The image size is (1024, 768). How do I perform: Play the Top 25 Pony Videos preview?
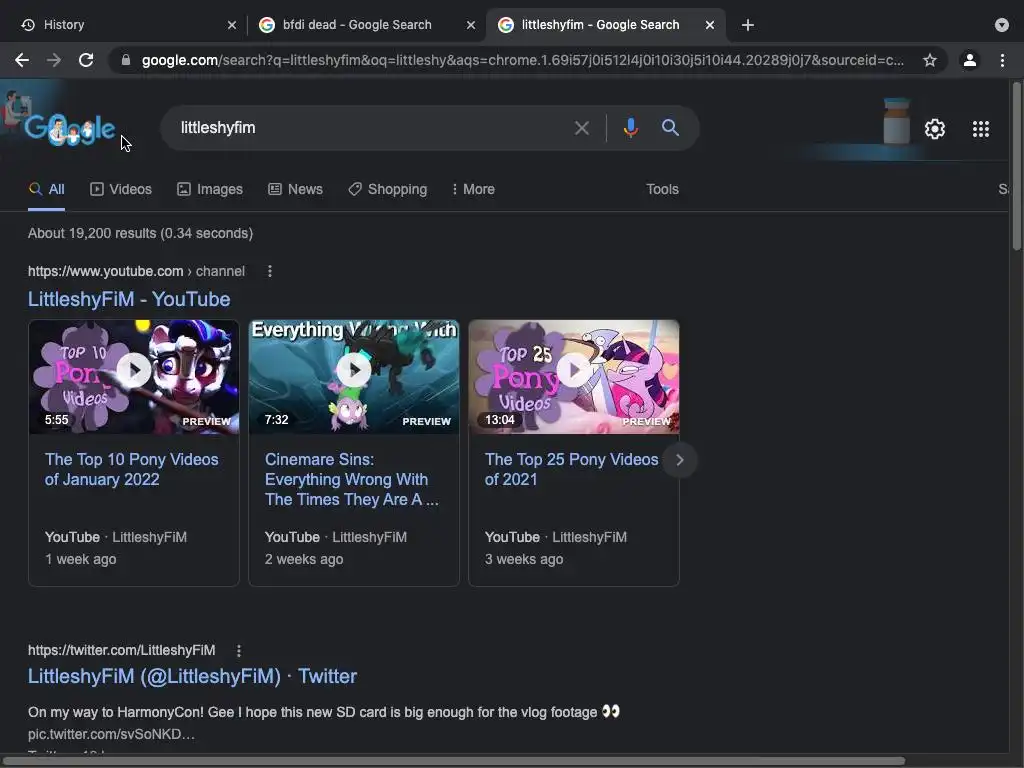[x=574, y=370]
